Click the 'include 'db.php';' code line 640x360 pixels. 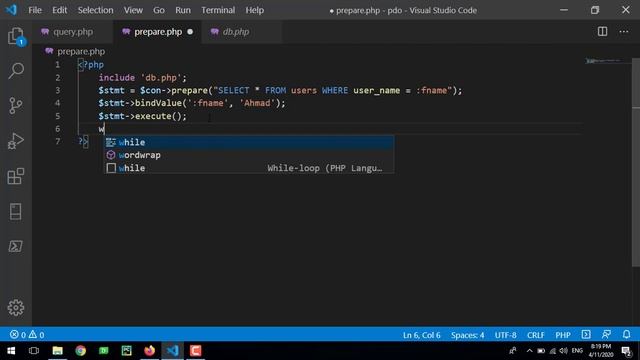pyautogui.click(x=142, y=78)
